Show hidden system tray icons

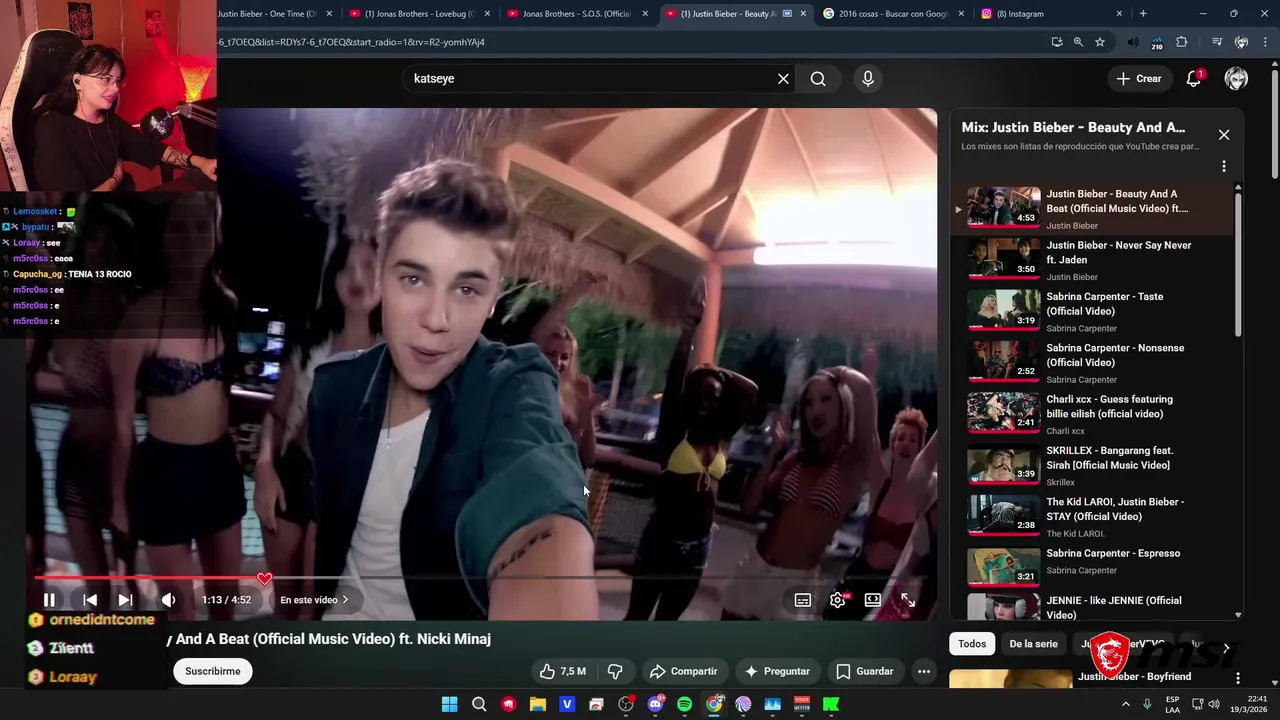(x=1126, y=704)
